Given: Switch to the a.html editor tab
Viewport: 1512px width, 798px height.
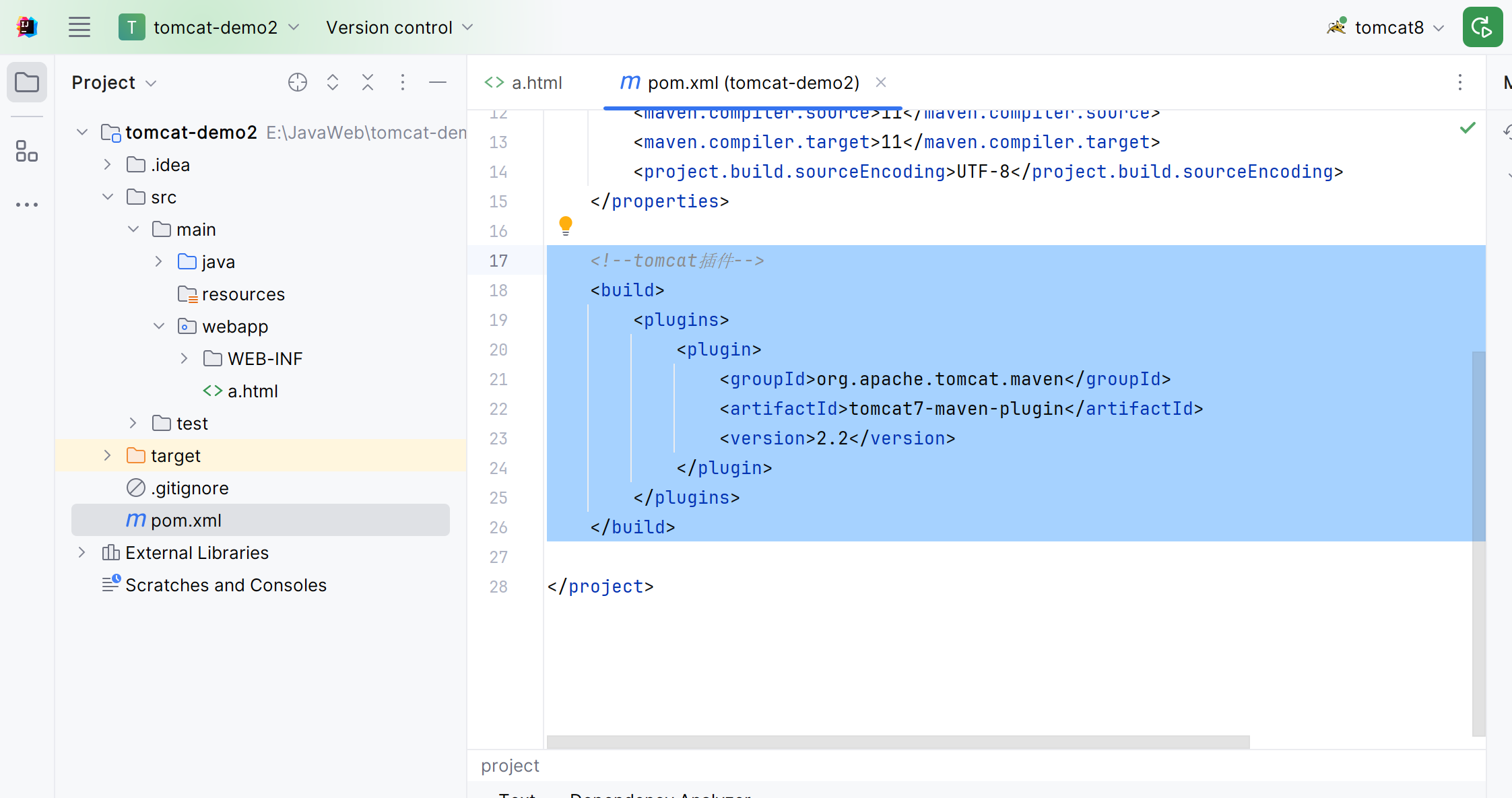Looking at the screenshot, I should point(524,83).
